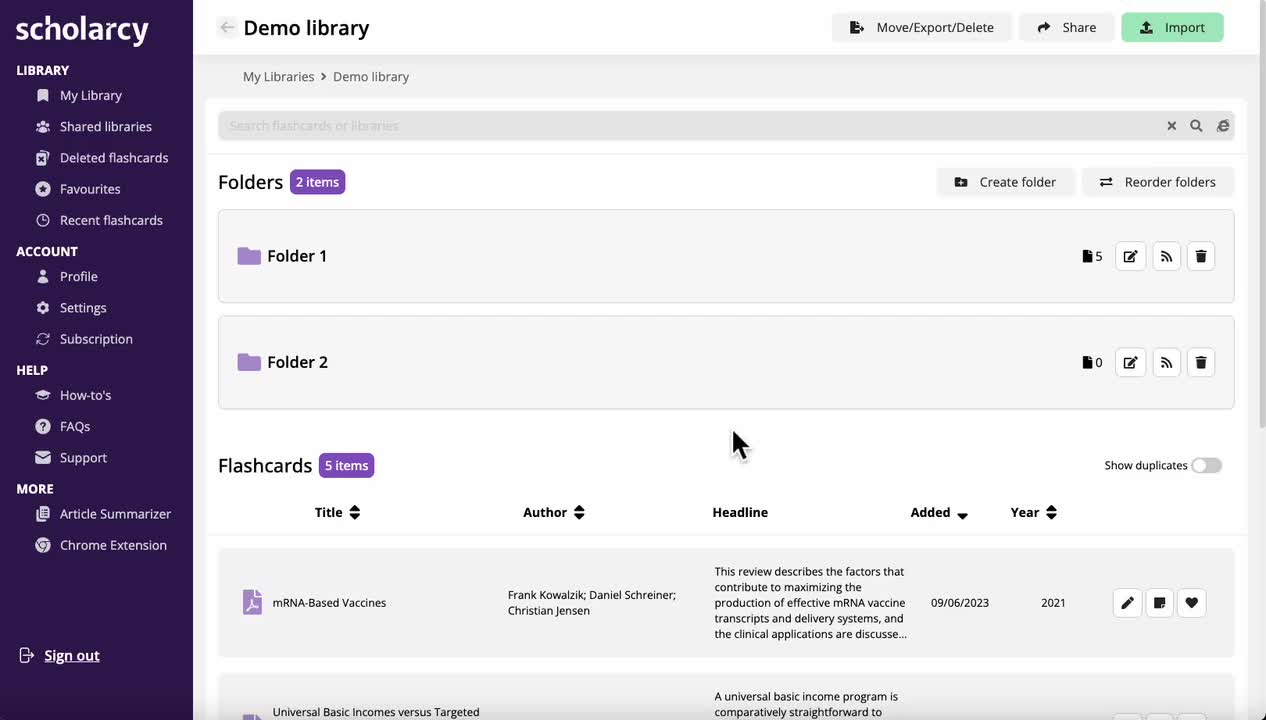Delete Folder 2 with the trash icon

[x=1201, y=362]
